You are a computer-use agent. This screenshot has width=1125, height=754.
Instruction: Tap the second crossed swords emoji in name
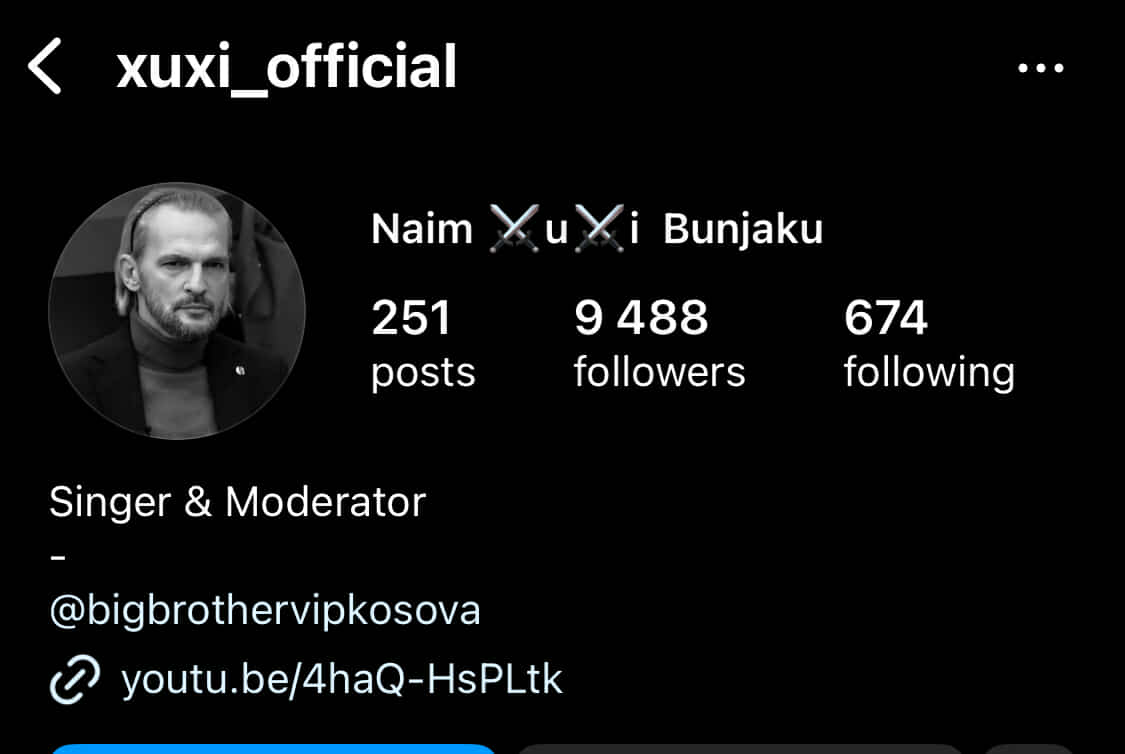click(598, 229)
